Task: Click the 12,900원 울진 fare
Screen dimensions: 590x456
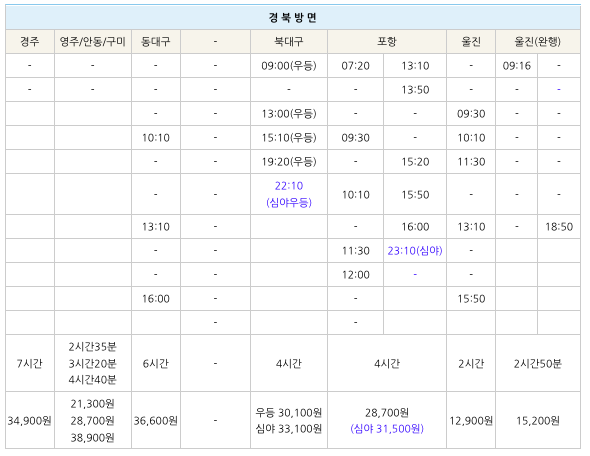Action: coord(471,421)
